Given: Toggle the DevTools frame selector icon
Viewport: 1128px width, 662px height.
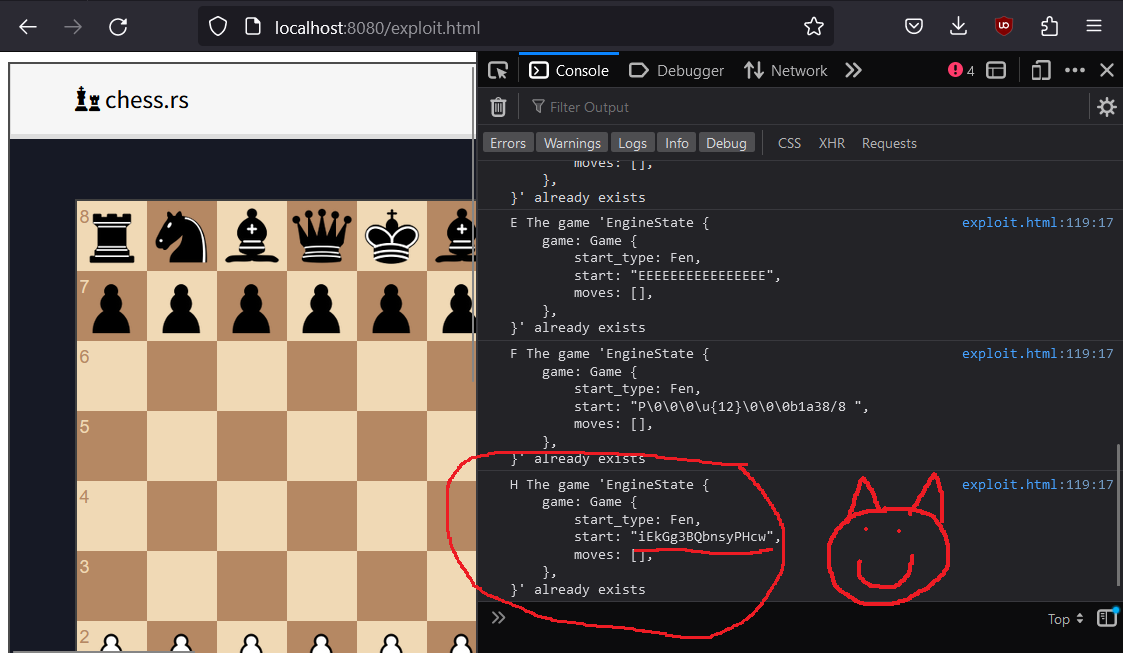Looking at the screenshot, I should 996,71.
